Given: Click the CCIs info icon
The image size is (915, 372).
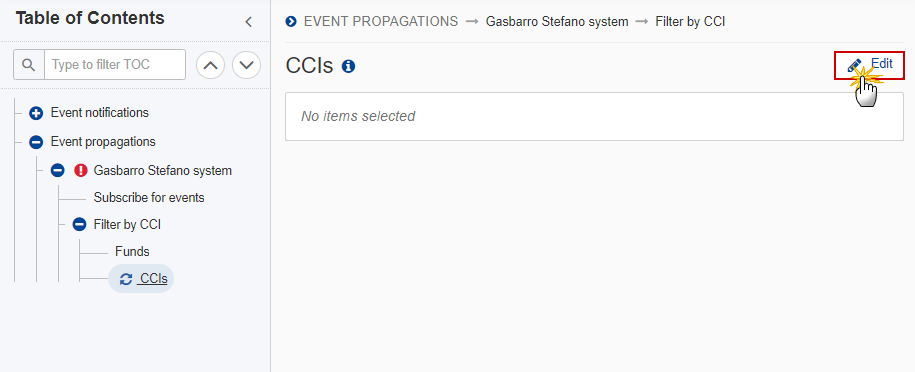Looking at the screenshot, I should tap(348, 67).
